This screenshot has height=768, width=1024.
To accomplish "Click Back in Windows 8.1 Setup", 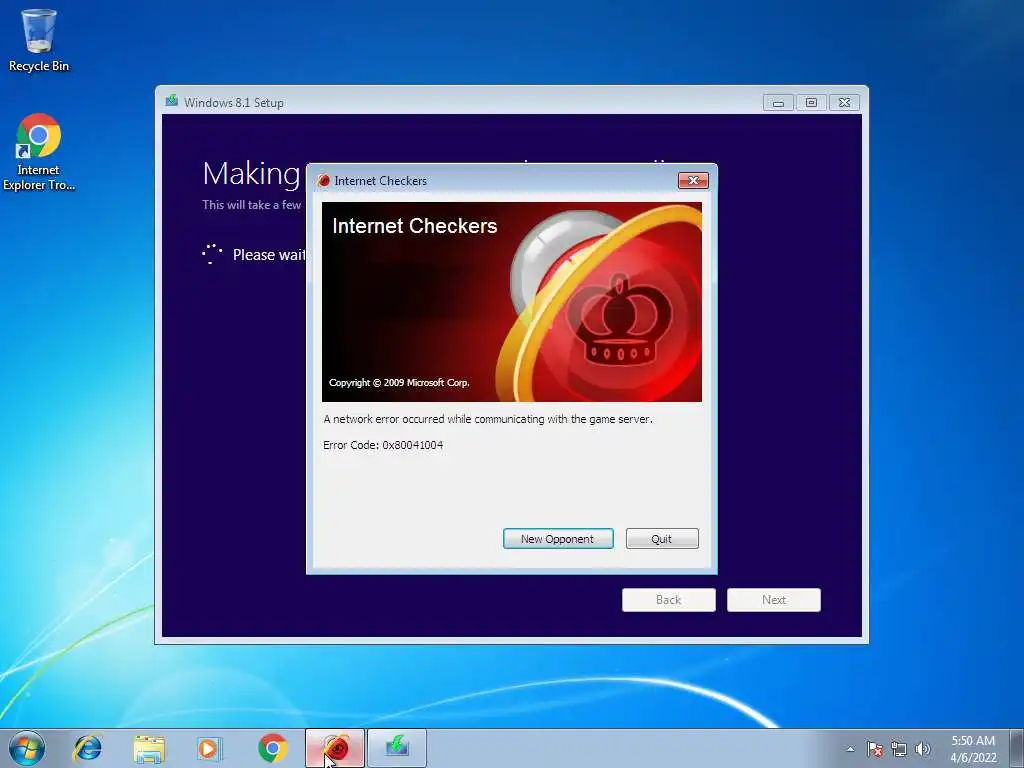I will tap(669, 600).
